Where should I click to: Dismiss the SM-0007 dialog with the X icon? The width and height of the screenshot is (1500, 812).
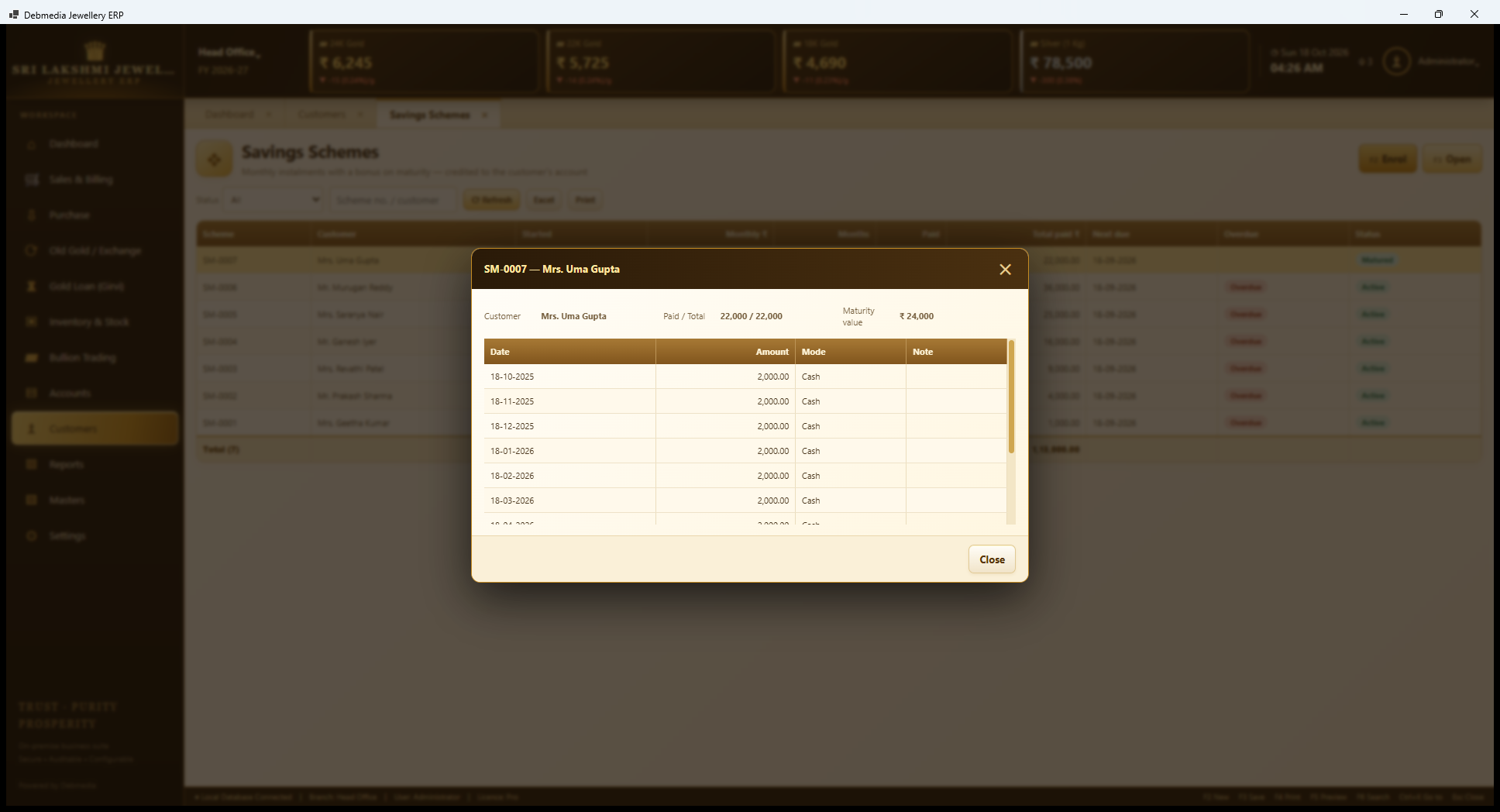[x=1005, y=270]
